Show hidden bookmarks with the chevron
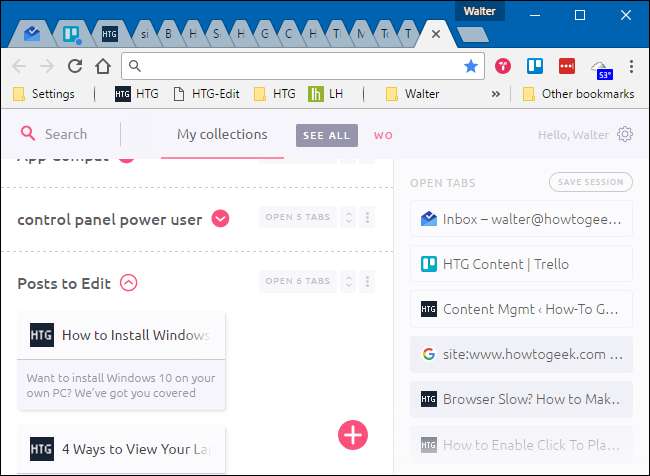Viewport: 650px width, 476px height. [x=495, y=94]
